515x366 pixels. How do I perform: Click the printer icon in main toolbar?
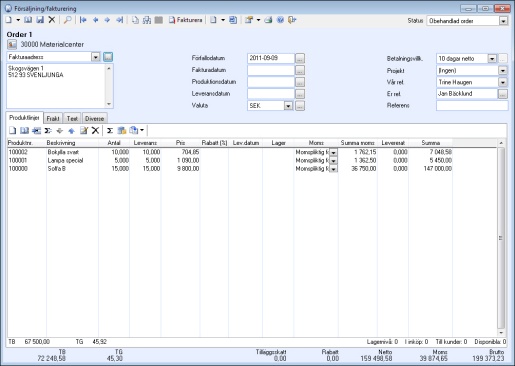click(x=268, y=20)
